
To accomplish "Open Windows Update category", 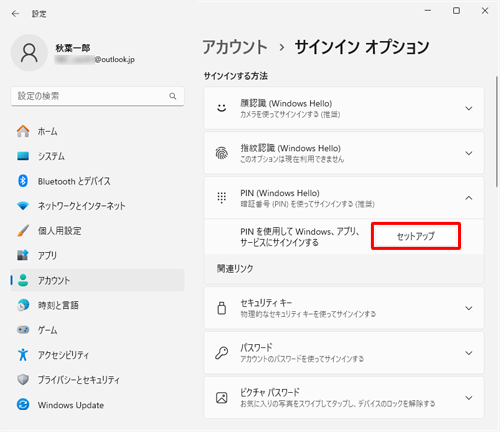I will coord(97,405).
